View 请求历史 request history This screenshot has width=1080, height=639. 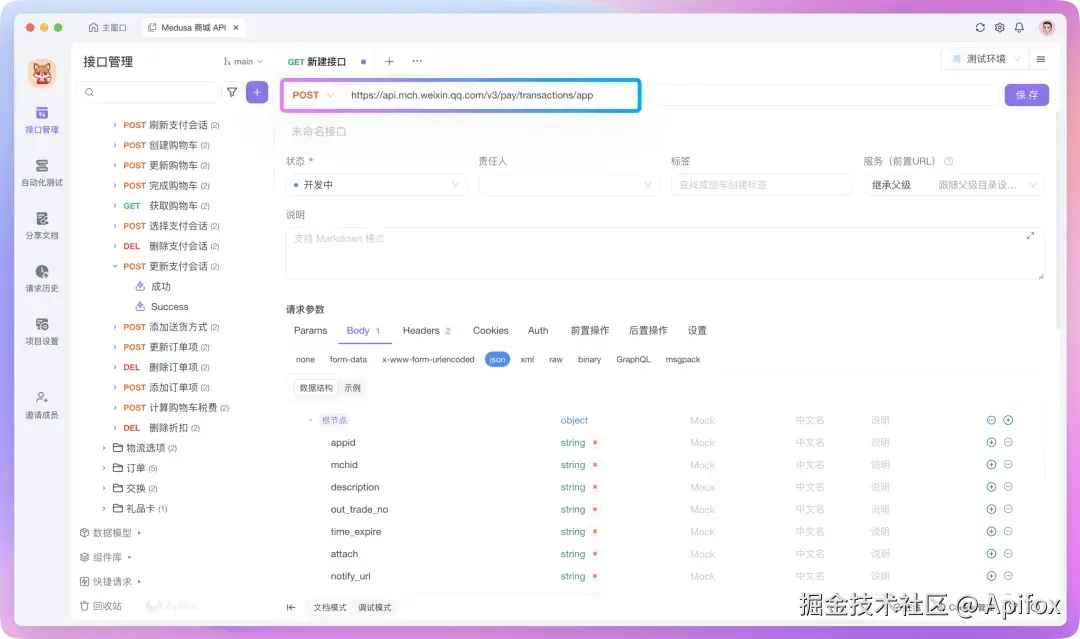point(41,277)
